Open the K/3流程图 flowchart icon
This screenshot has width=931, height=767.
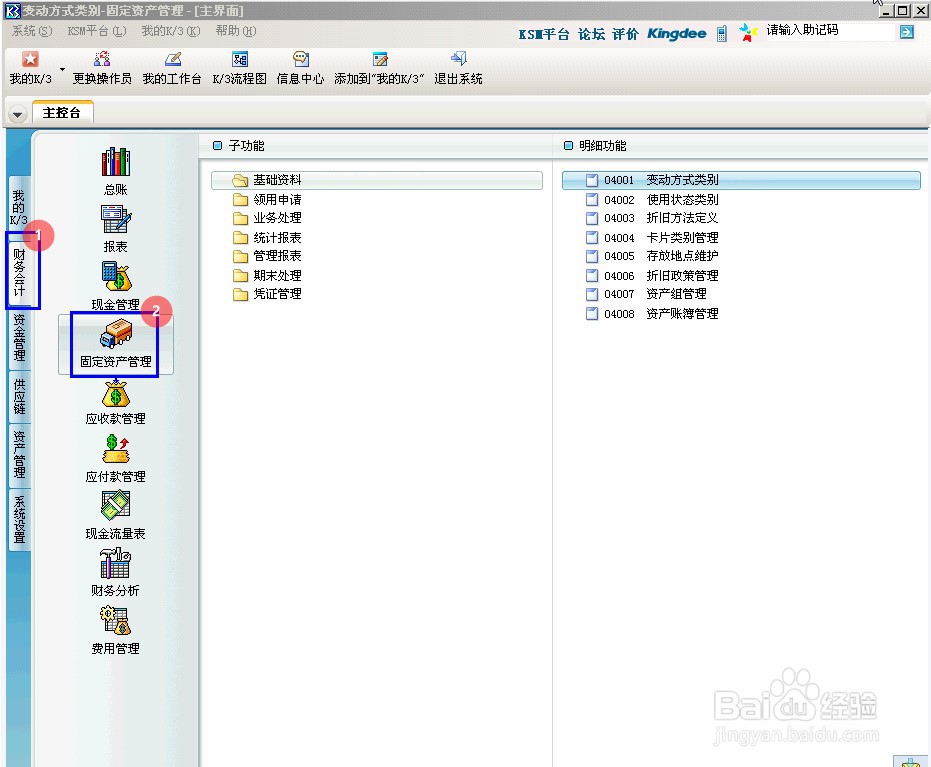(239, 68)
